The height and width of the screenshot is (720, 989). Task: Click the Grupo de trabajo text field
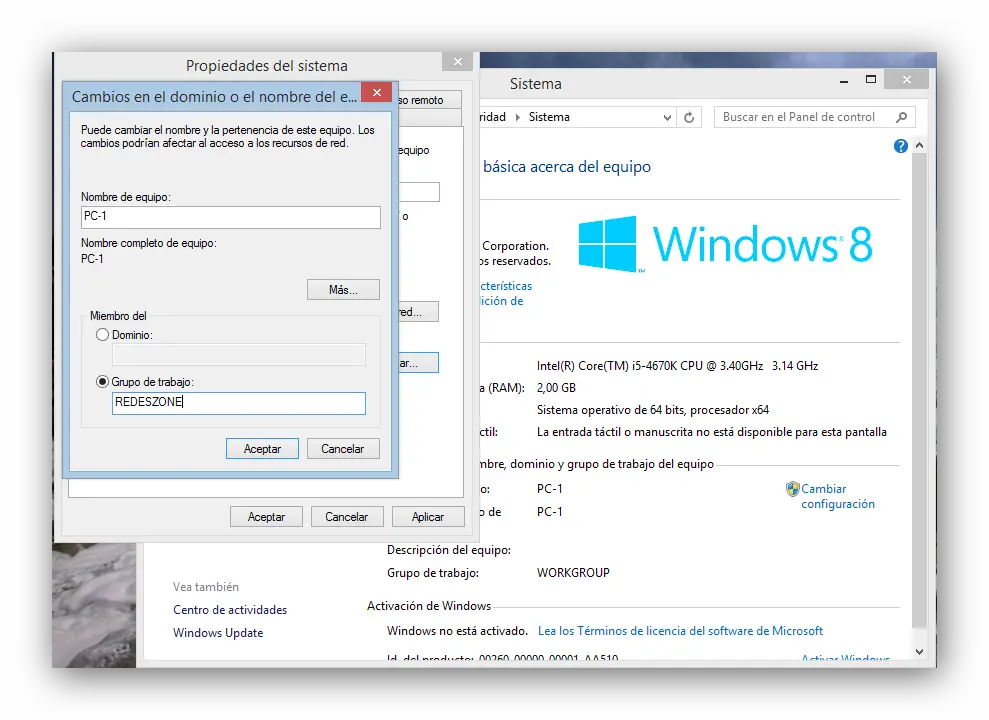tap(239, 404)
